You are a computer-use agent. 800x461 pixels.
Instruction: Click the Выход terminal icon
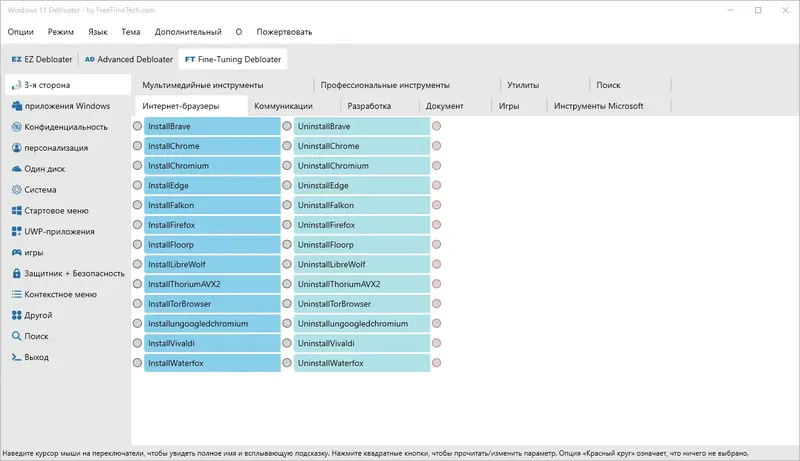point(17,357)
